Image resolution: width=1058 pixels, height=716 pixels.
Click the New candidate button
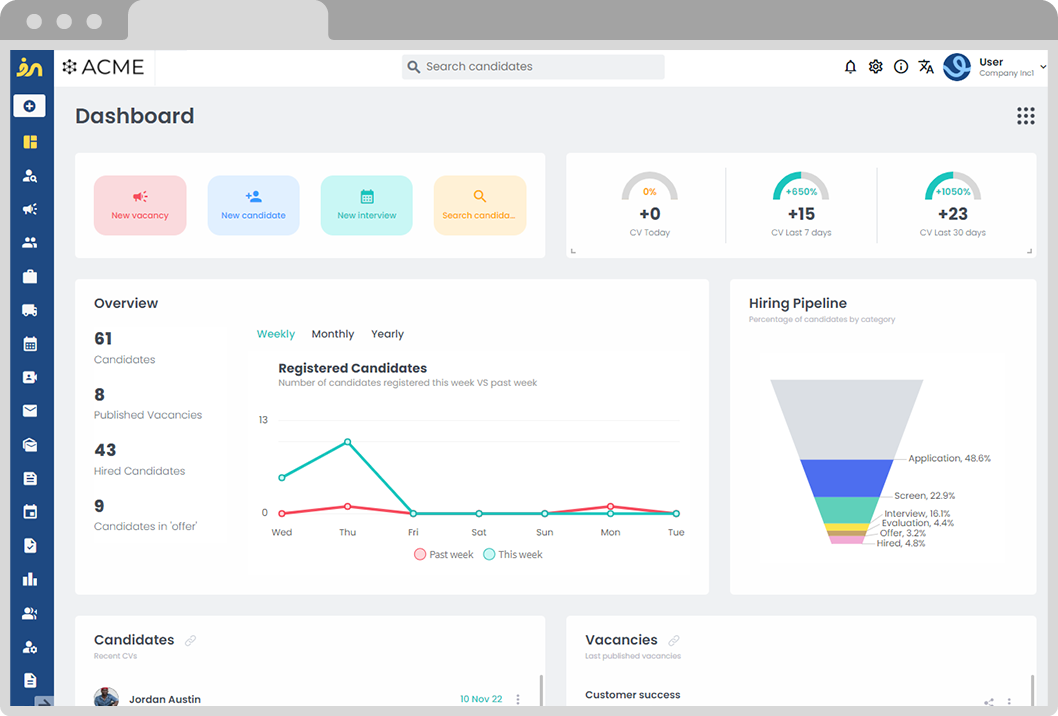pyautogui.click(x=253, y=205)
